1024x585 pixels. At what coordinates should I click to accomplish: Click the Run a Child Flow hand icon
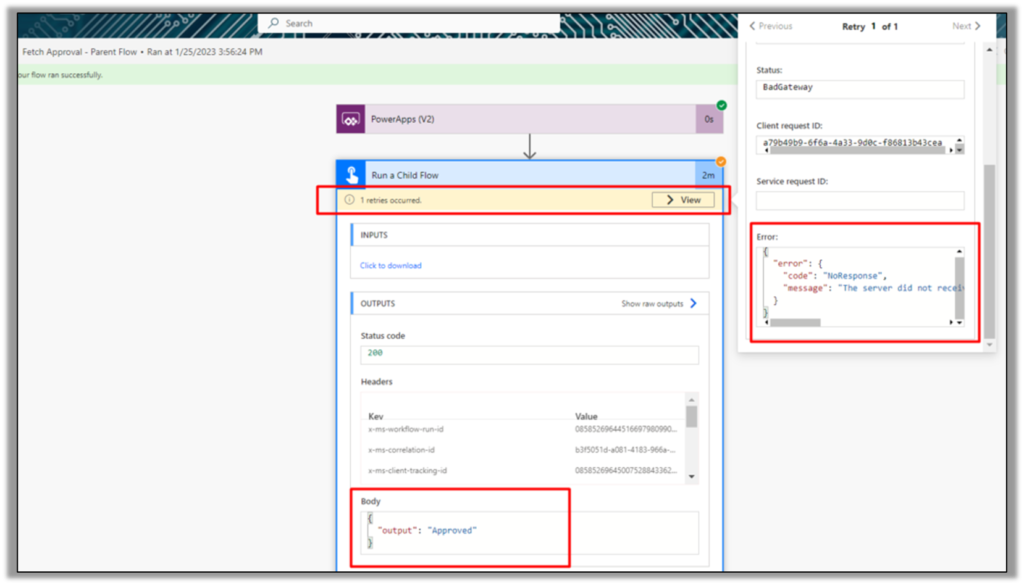coord(351,175)
